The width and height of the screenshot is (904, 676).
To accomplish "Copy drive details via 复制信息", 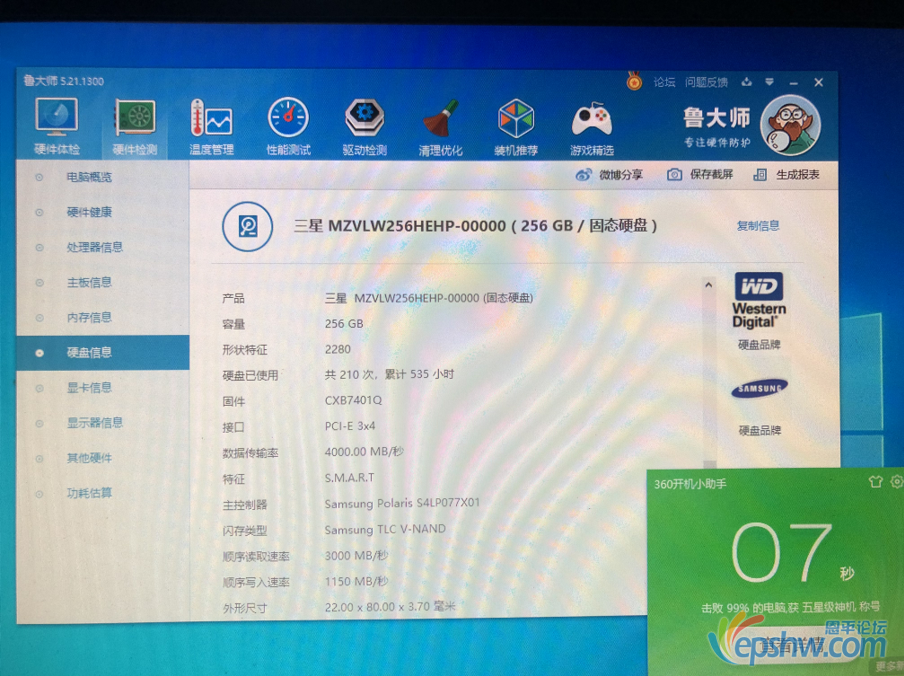I will click(758, 226).
